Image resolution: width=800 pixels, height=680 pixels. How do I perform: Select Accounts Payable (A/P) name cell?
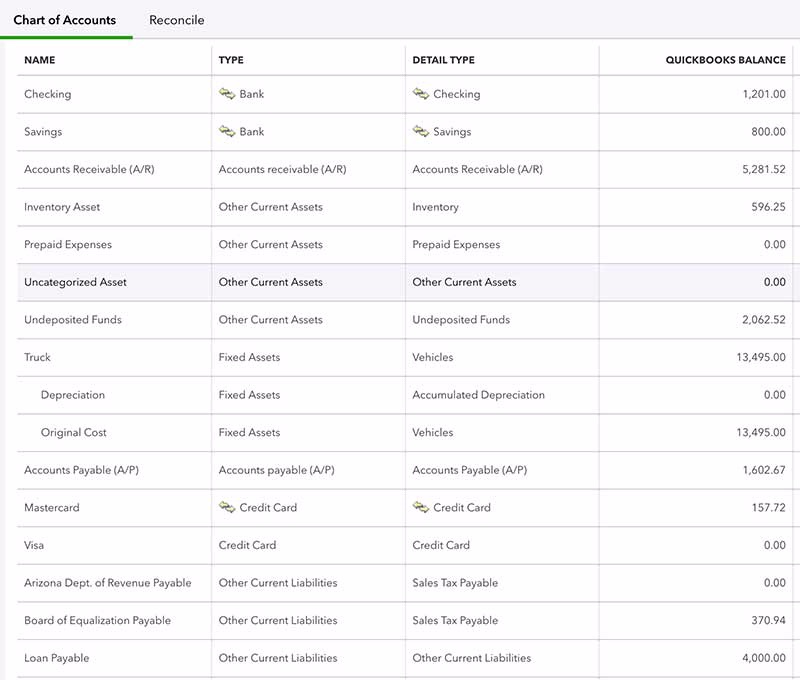(x=81, y=470)
